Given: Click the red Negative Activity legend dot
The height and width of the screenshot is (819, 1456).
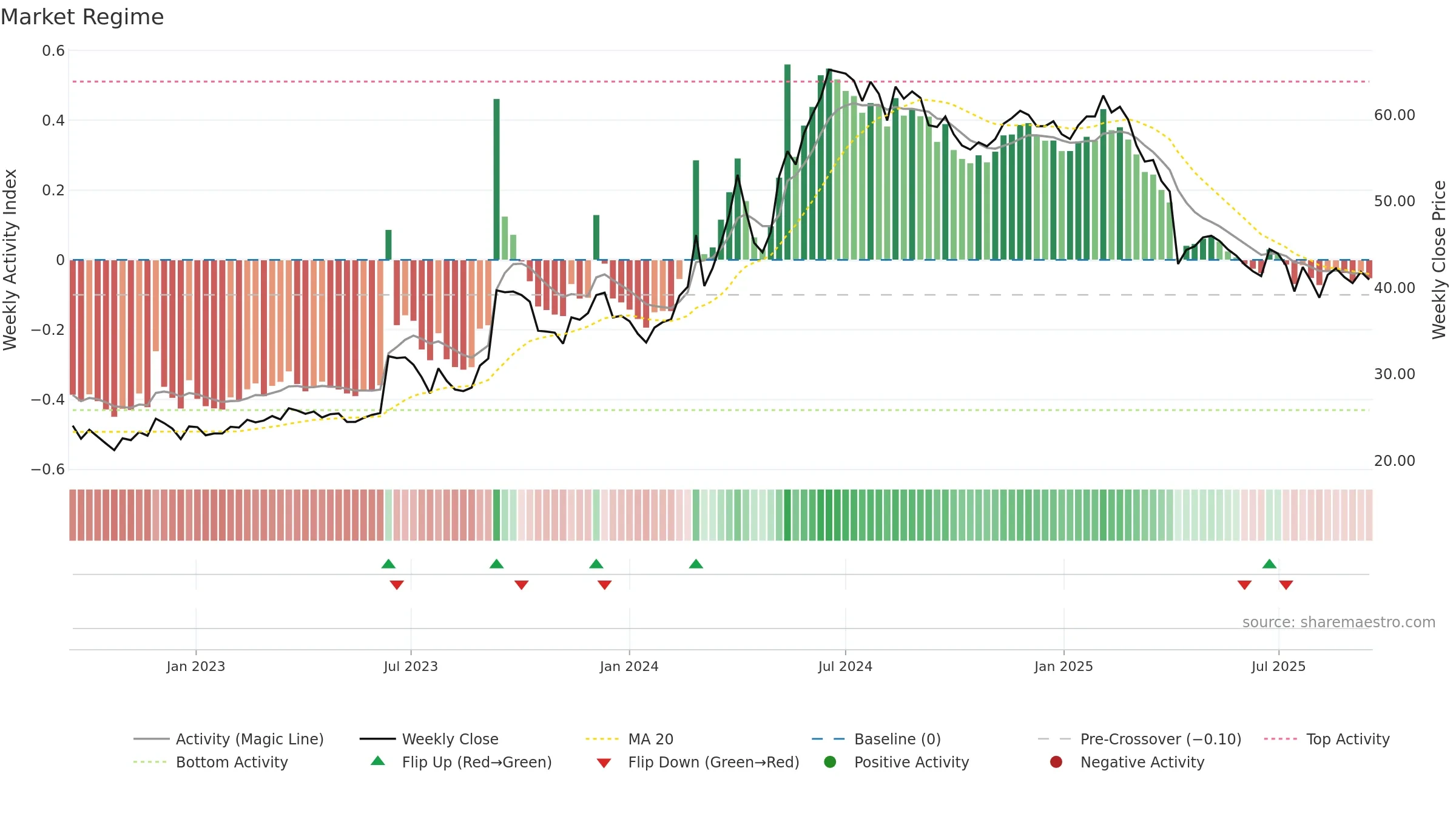Looking at the screenshot, I should [1056, 761].
